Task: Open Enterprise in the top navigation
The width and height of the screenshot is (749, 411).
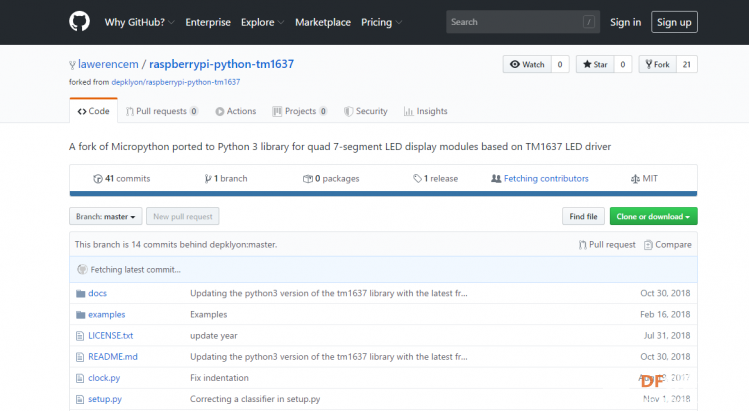Action: 208,22
